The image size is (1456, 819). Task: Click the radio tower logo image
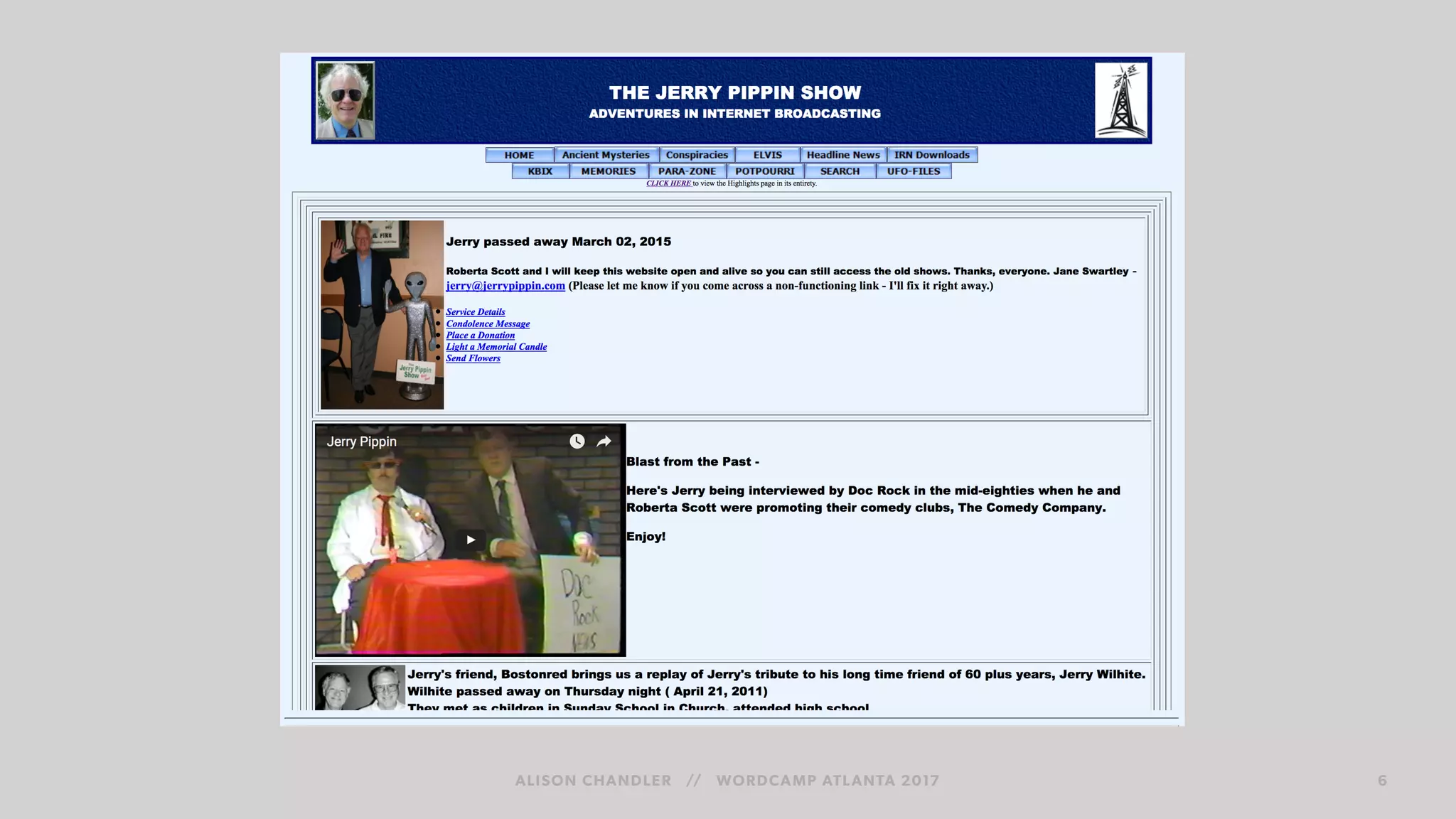(x=1120, y=100)
